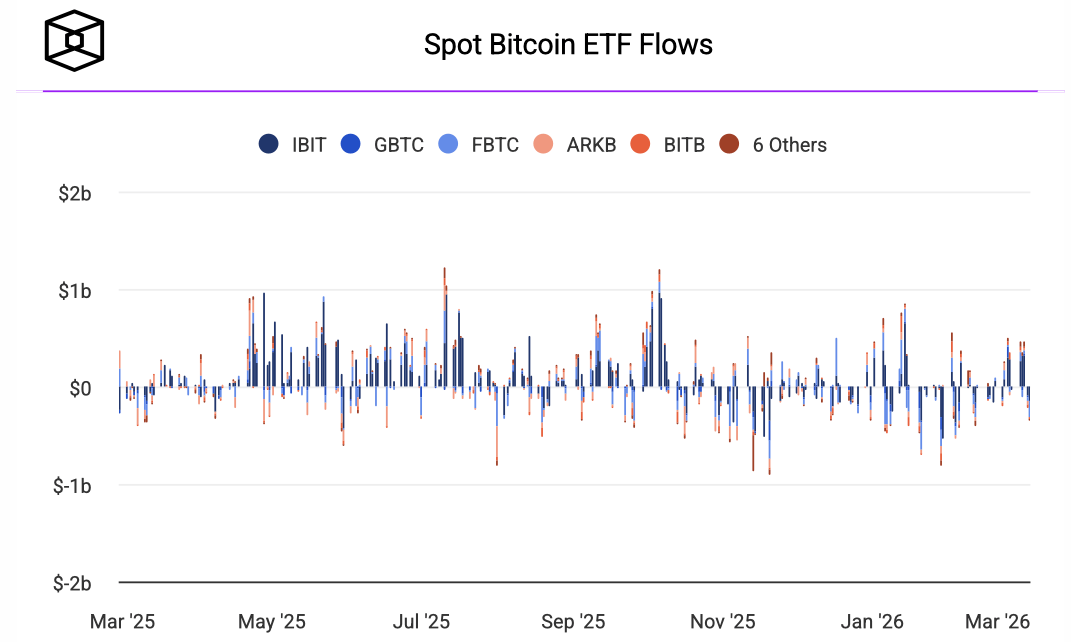The height and width of the screenshot is (642, 1071).
Task: Click the ARKB legend label
Action: coord(591,145)
